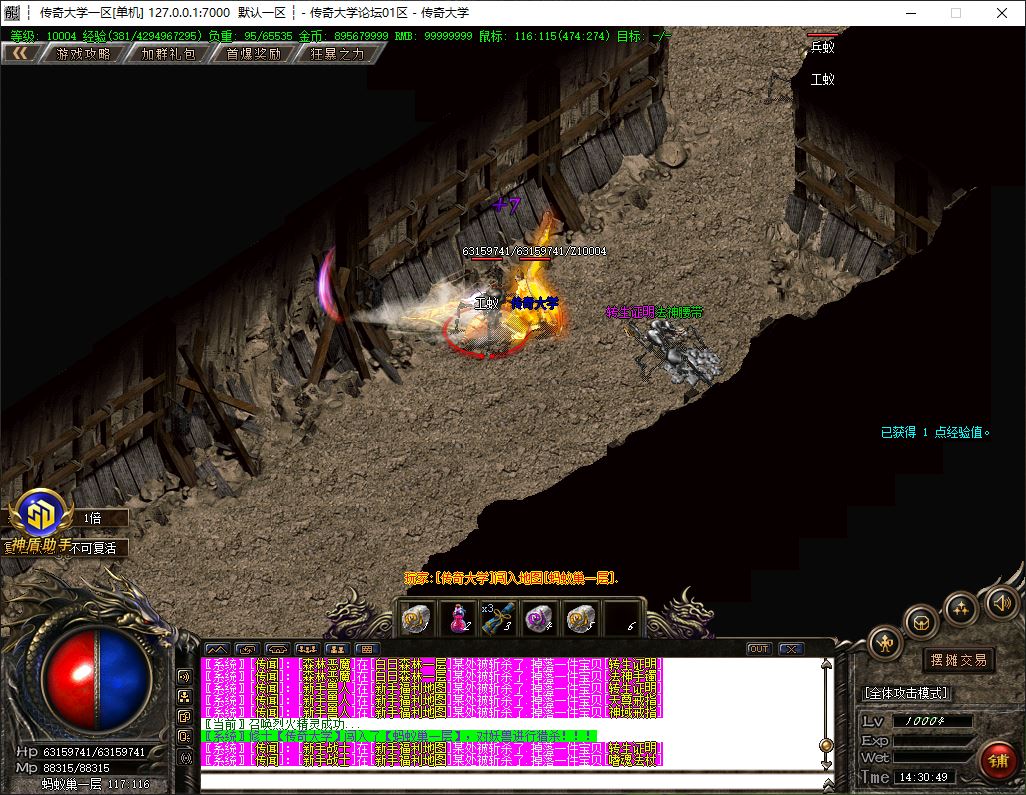Select empty quick slot 6
This screenshot has height=795, width=1026.
tap(621, 619)
